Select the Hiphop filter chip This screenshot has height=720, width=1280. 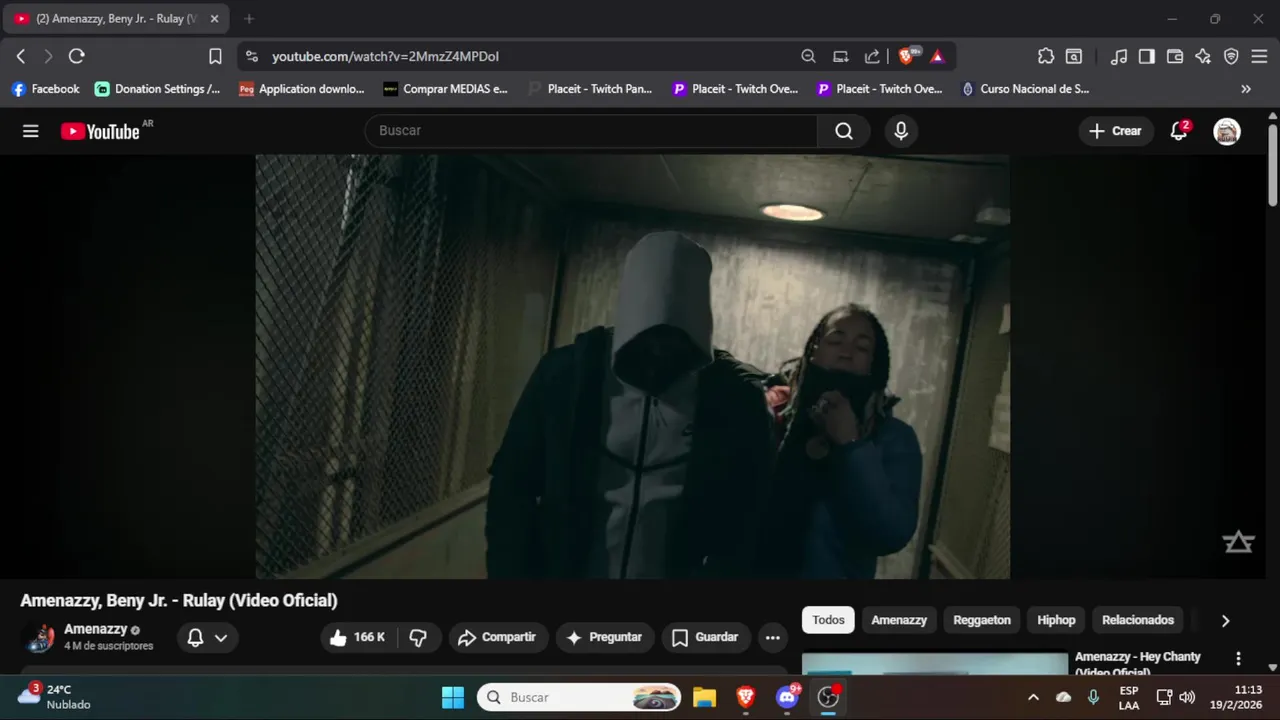click(x=1056, y=620)
